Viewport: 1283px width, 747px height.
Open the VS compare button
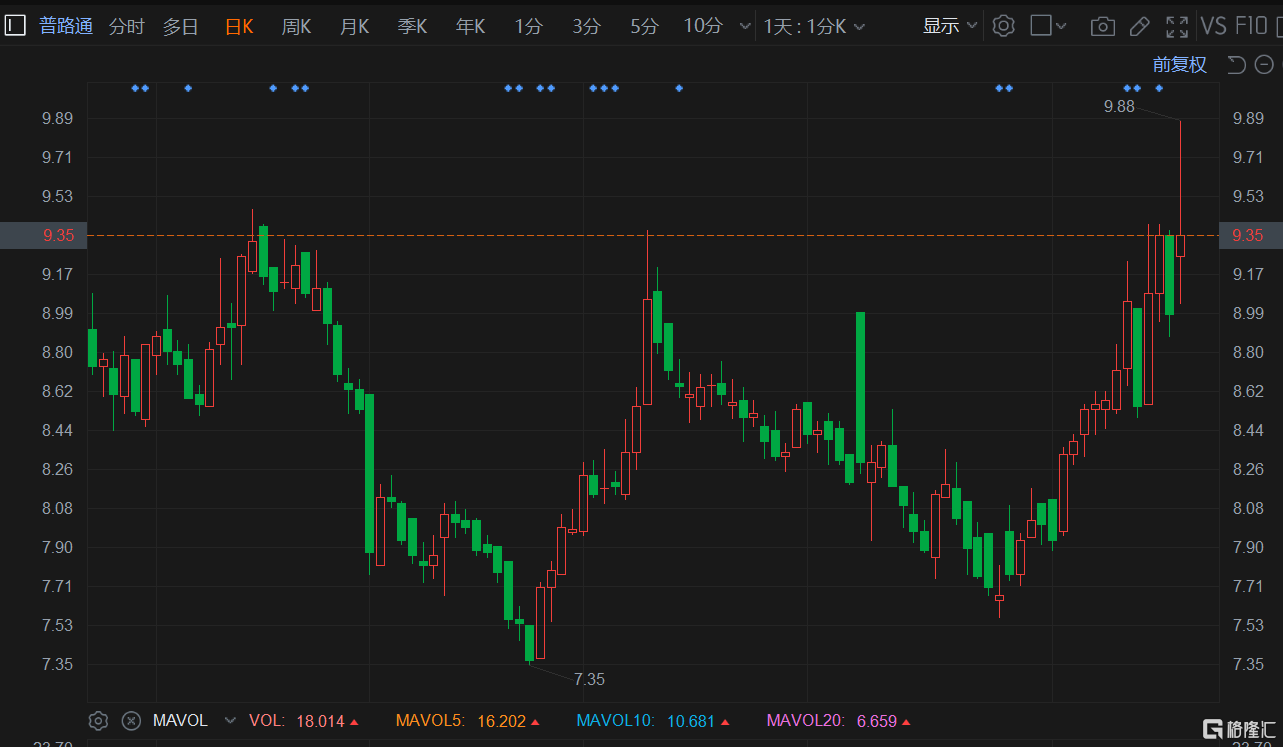pyautogui.click(x=1213, y=26)
